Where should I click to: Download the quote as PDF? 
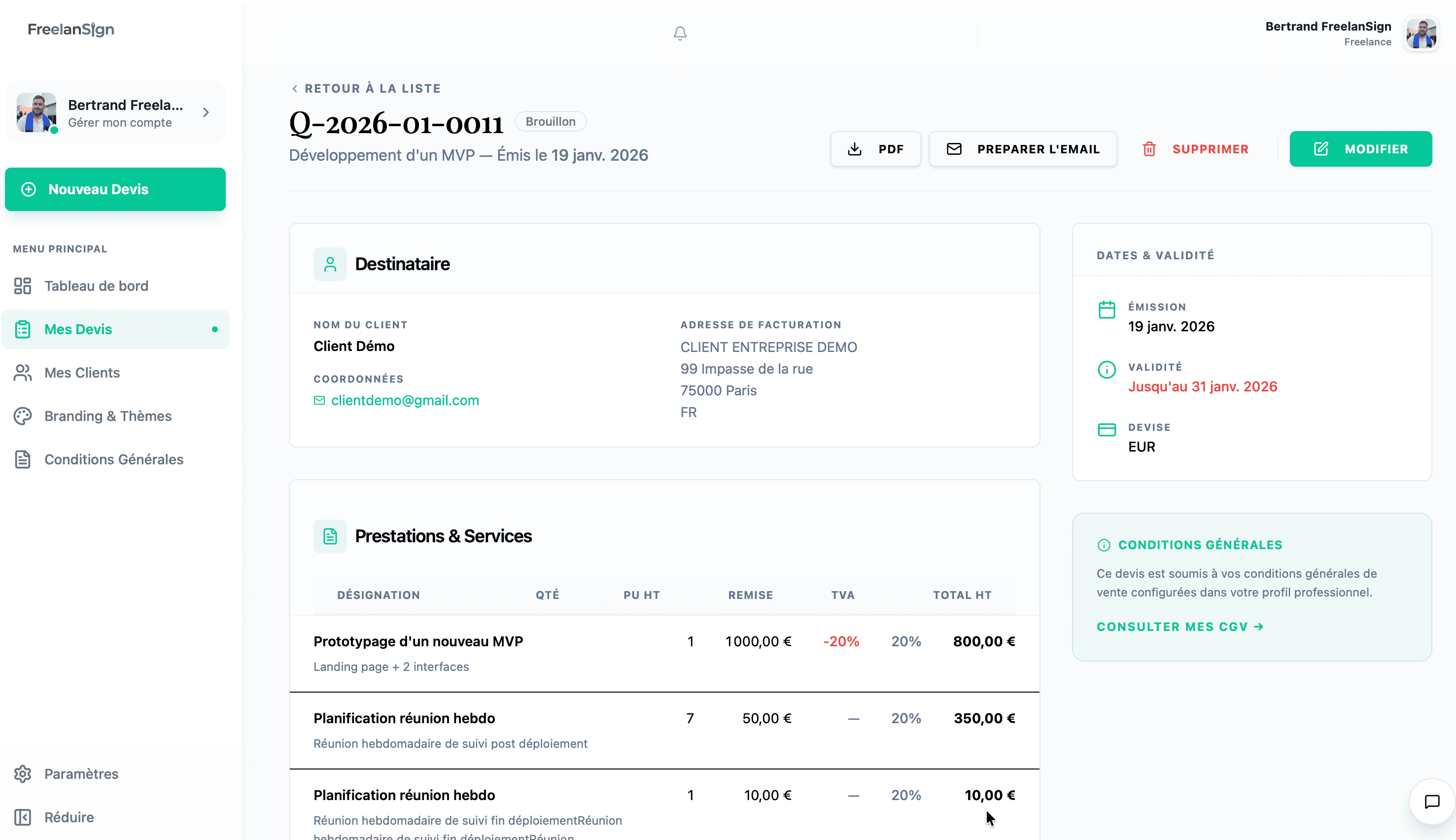875,149
